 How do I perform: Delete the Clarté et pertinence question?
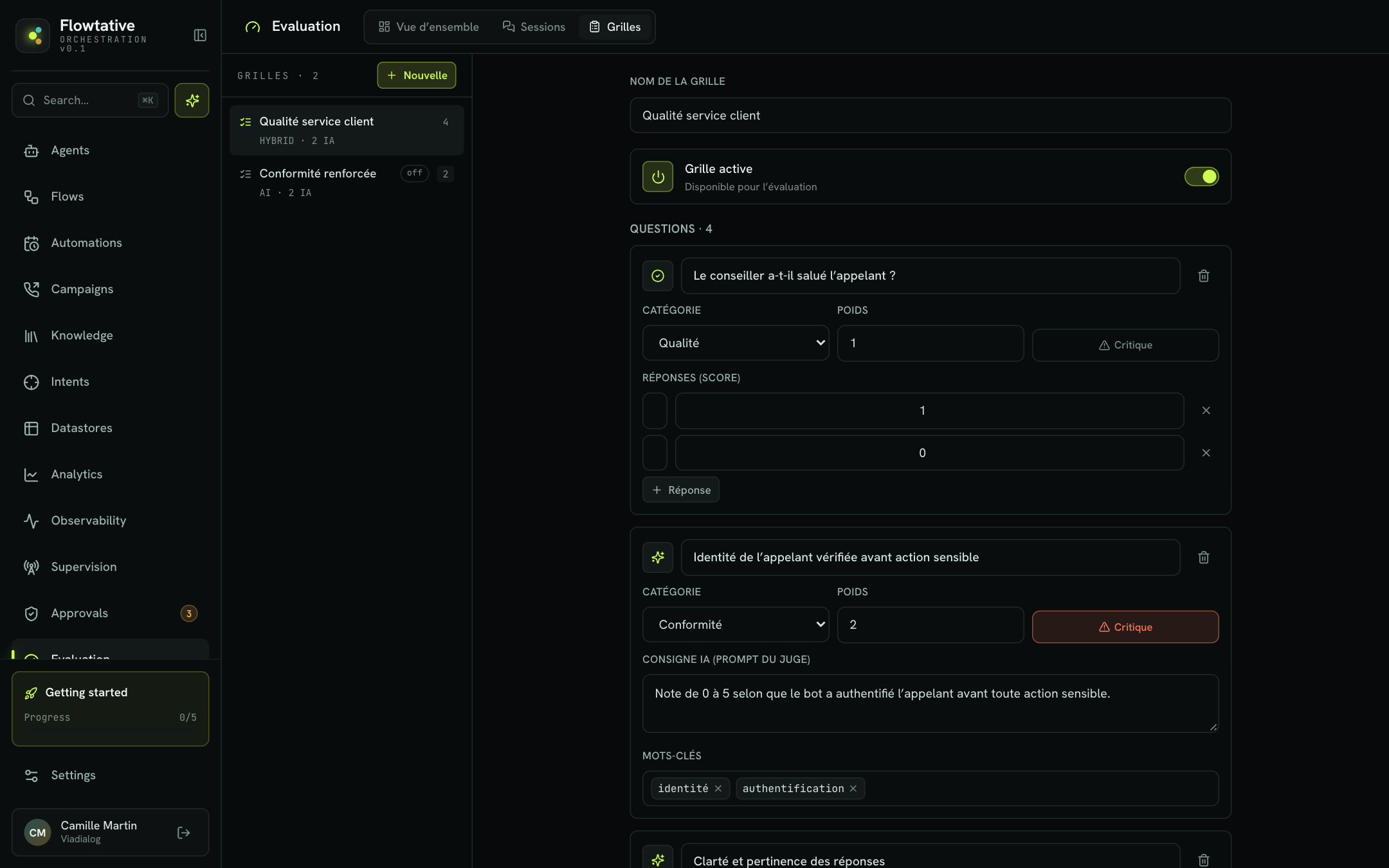(x=1204, y=860)
